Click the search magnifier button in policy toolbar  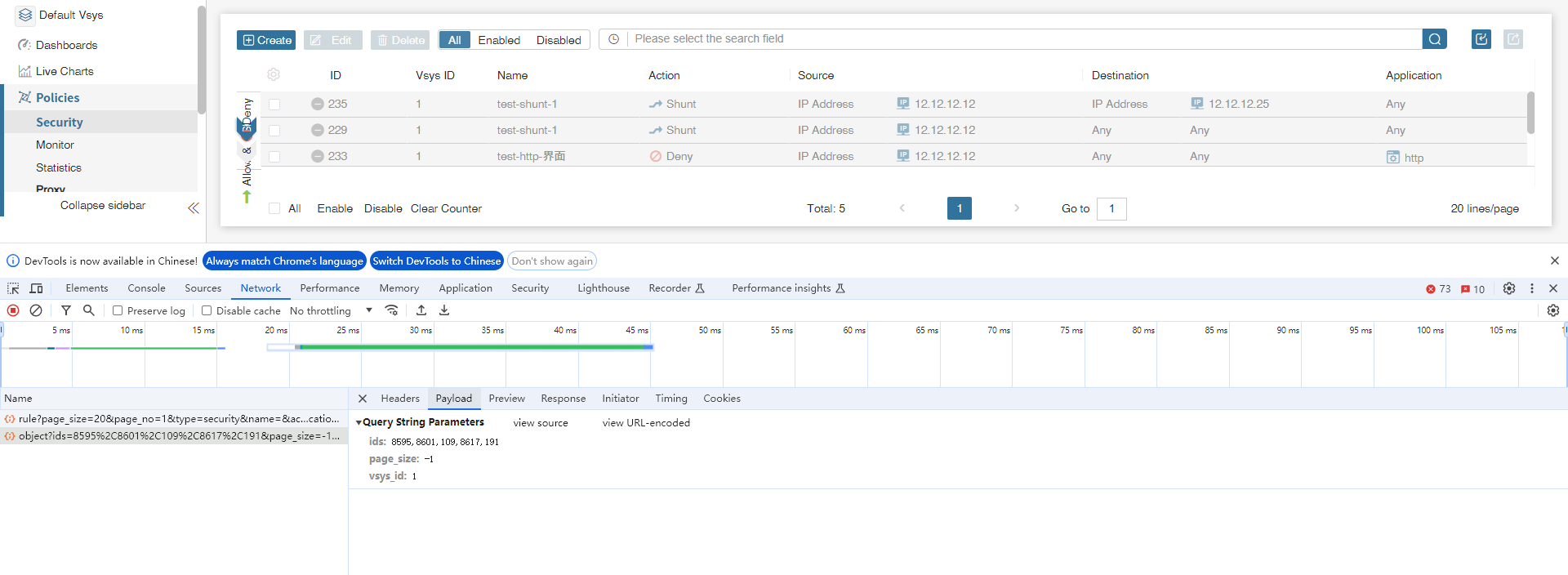1434,39
